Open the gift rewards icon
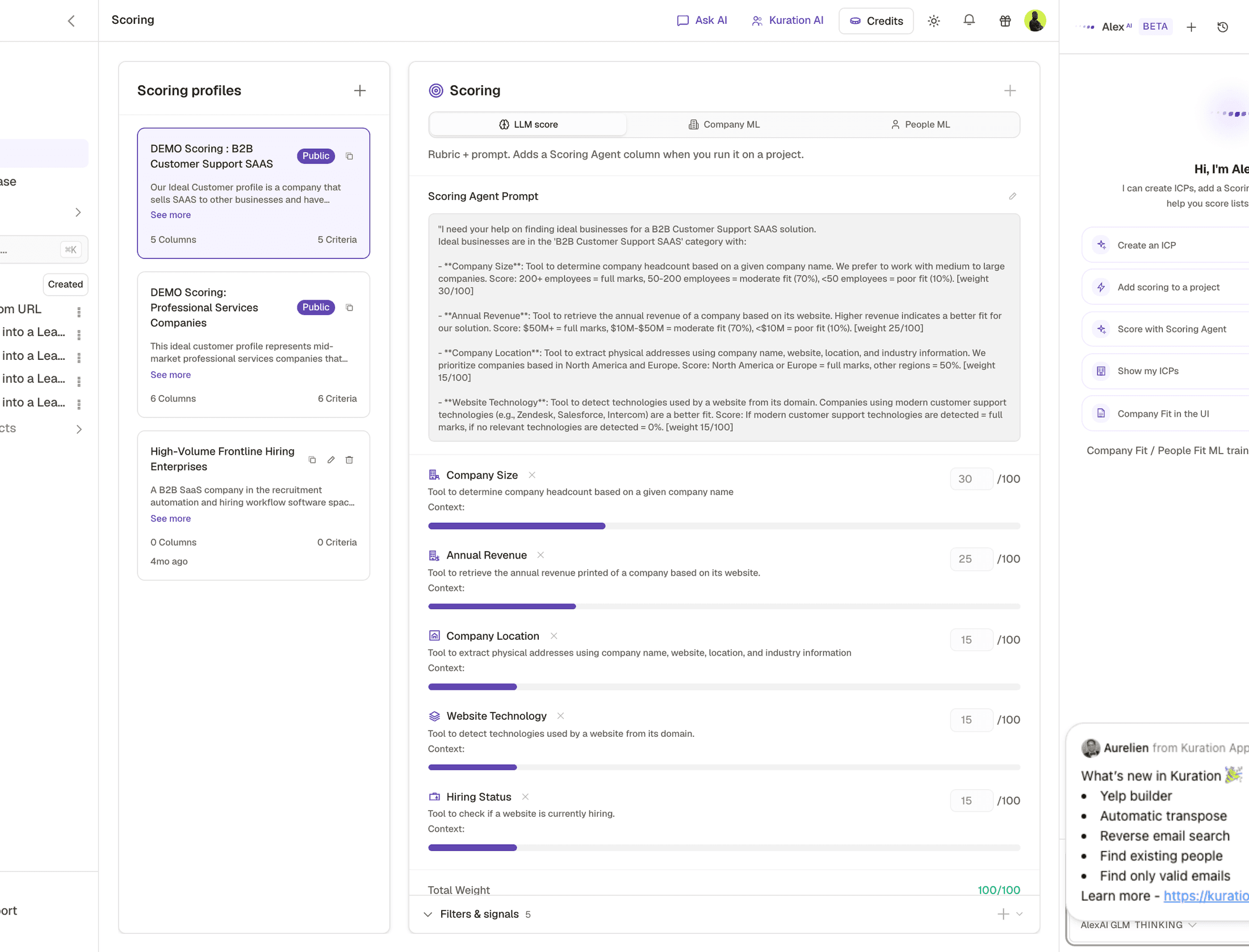Screen dimensions: 1249x952 pyautogui.click(x=1005, y=21)
